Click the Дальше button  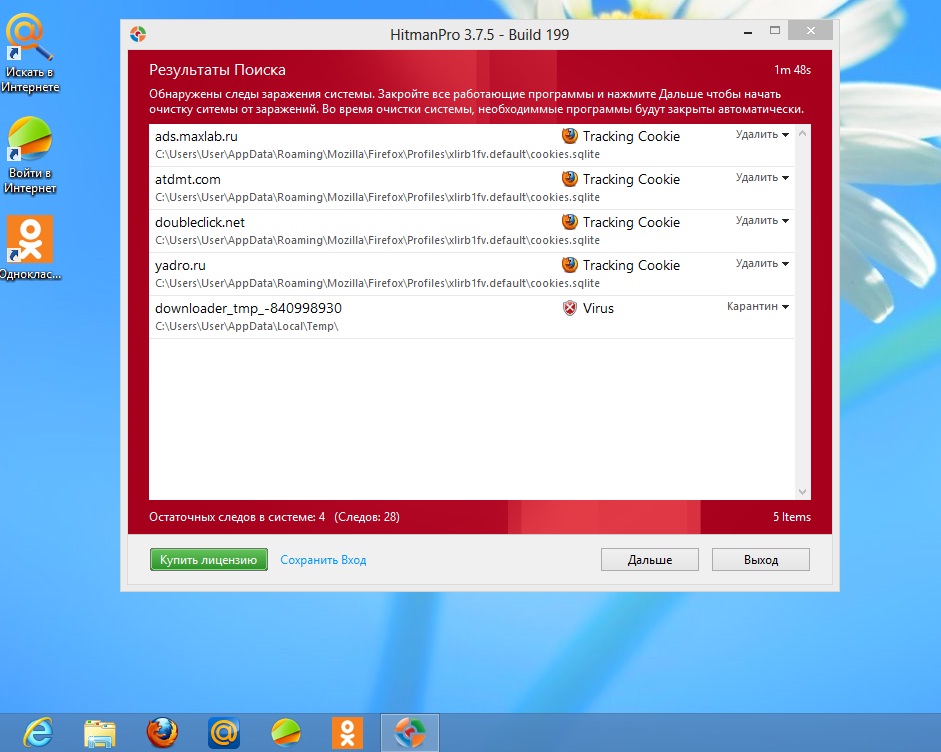[x=649, y=559]
